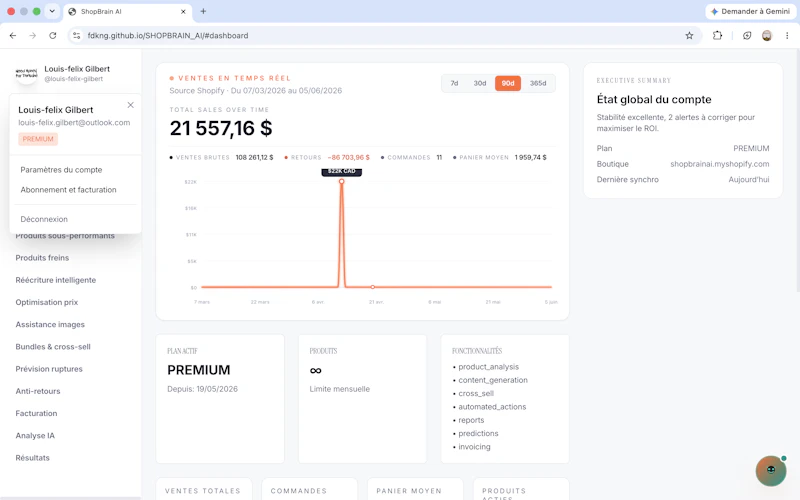
Task: Open Paramètres du compte
Action: (x=61, y=170)
